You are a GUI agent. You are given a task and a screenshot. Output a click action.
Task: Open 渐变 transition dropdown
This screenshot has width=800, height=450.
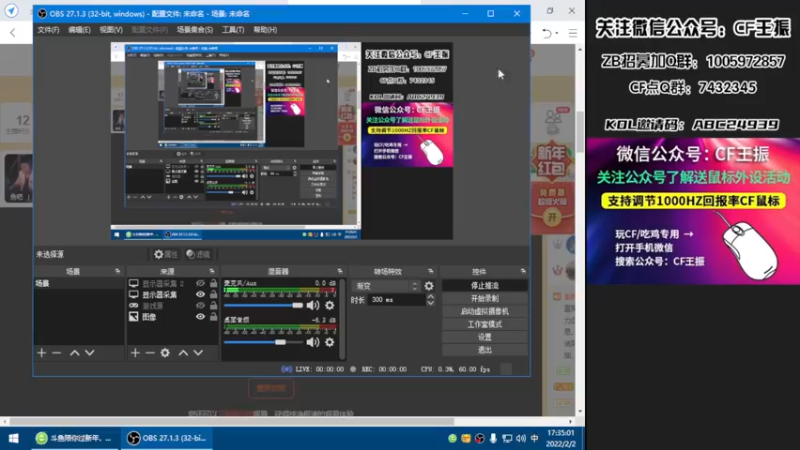[388, 286]
